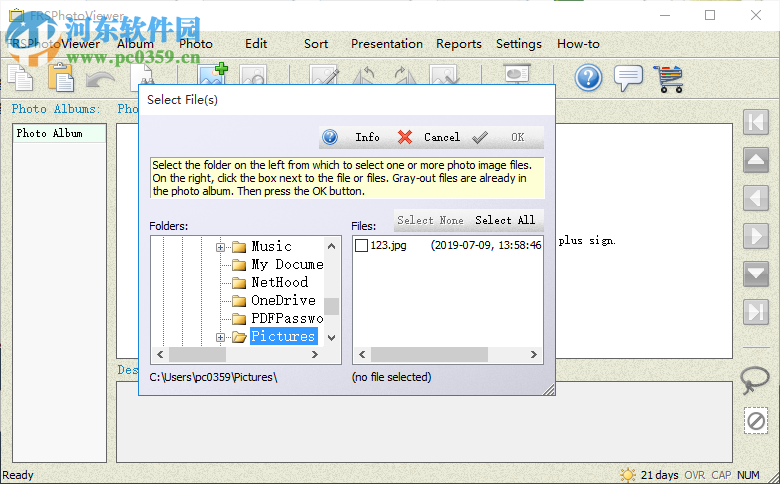Click the speech bubble feedback icon
The width and height of the screenshot is (780, 484).
628,78
